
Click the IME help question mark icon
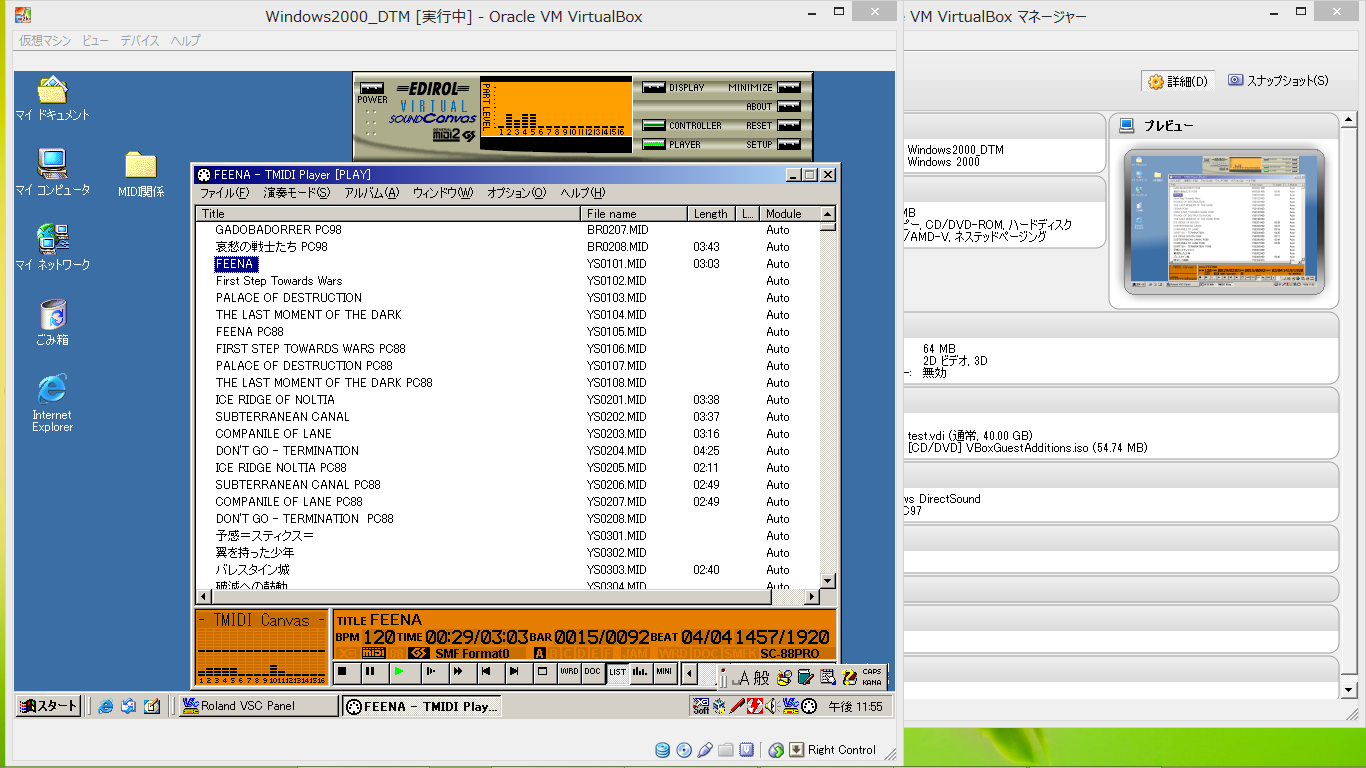click(x=850, y=677)
